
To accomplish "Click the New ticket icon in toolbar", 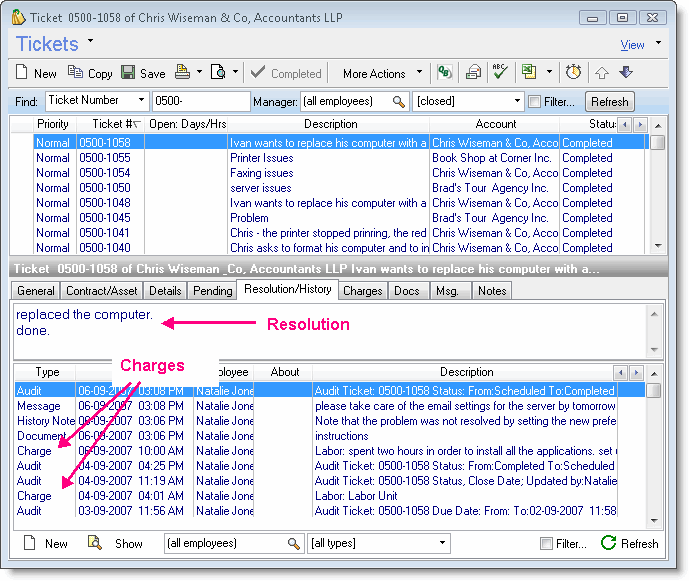I will (24, 73).
